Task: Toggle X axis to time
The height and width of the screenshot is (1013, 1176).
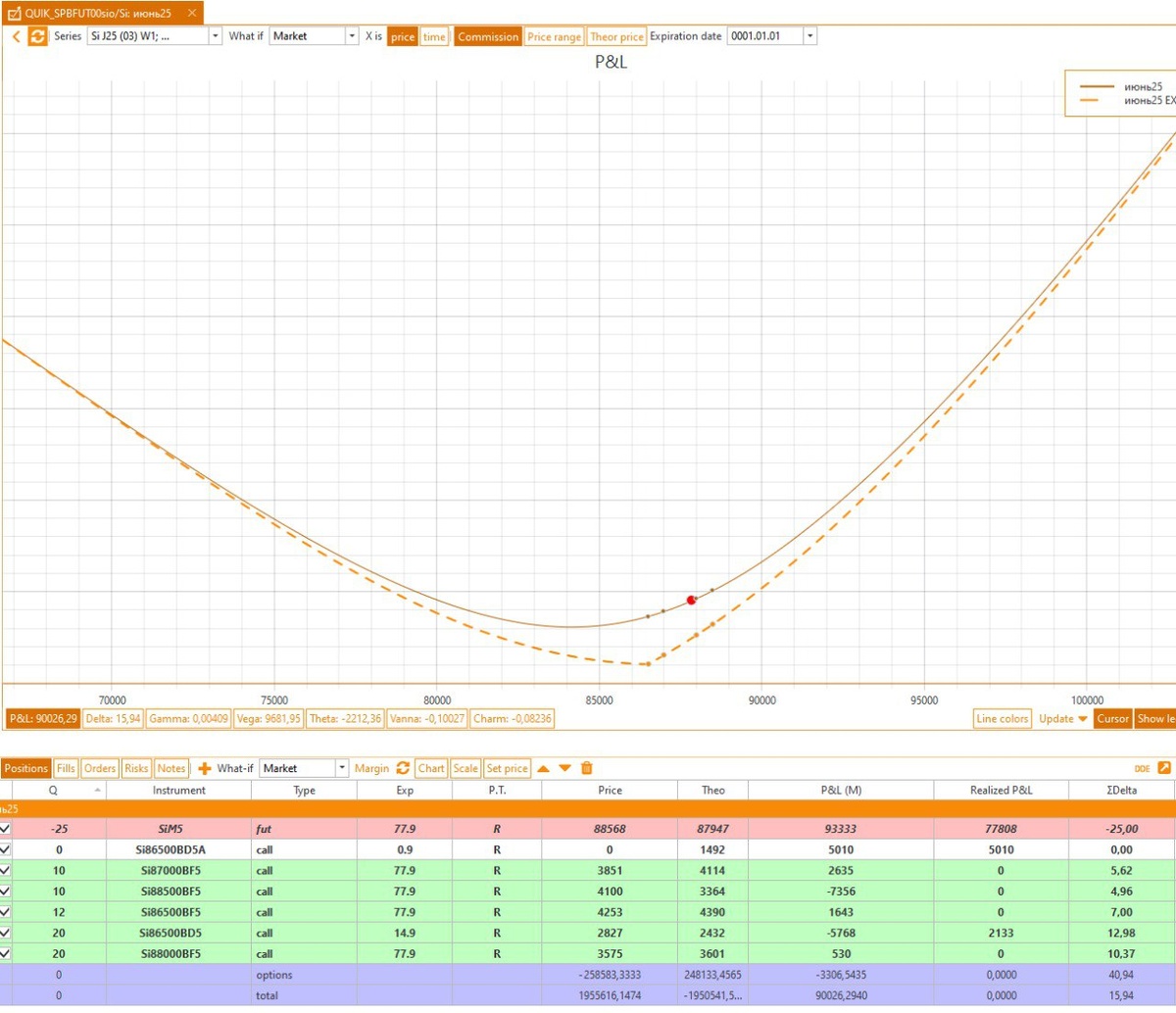Action: pyautogui.click(x=434, y=36)
